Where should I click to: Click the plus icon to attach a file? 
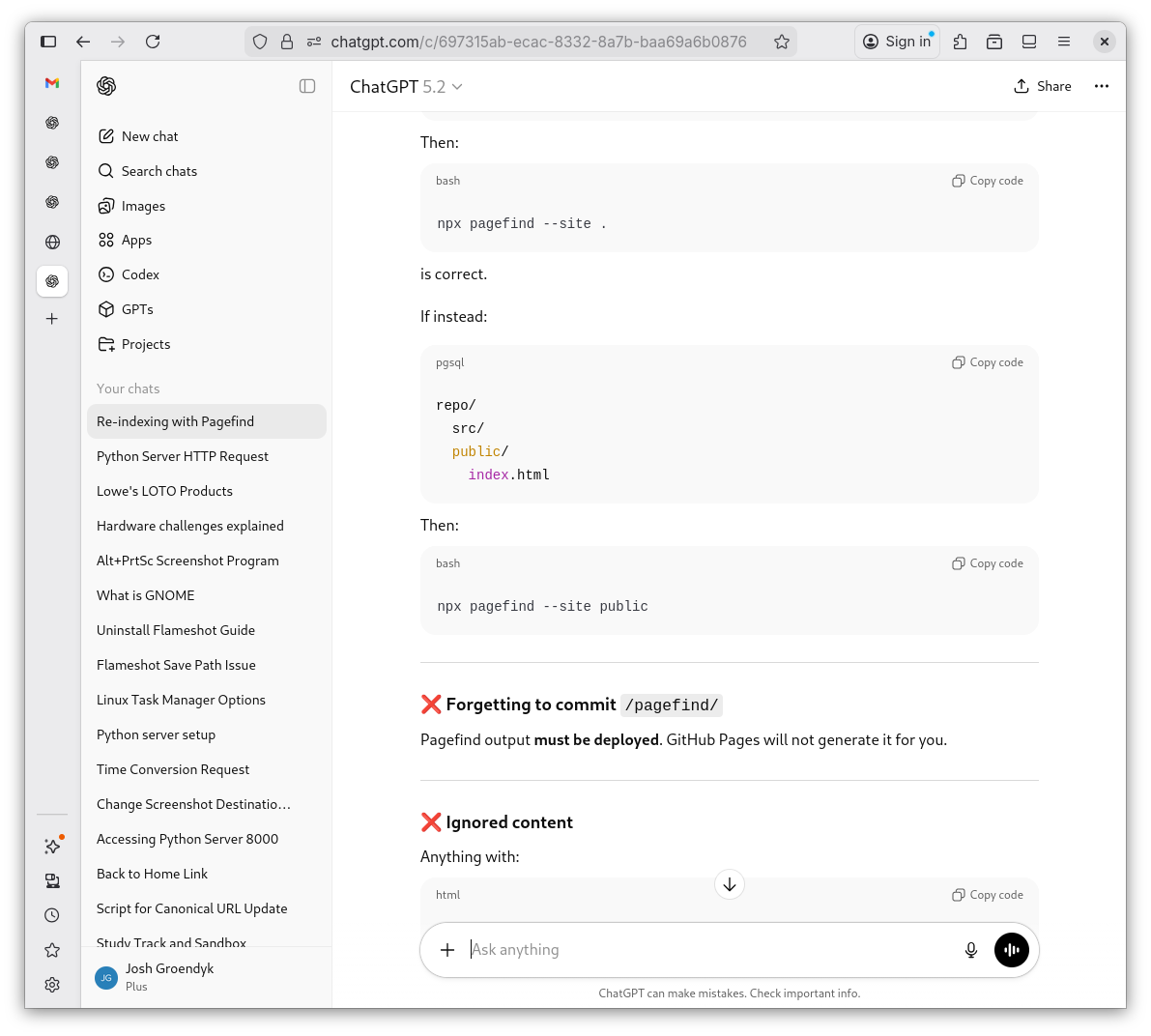[x=446, y=950]
